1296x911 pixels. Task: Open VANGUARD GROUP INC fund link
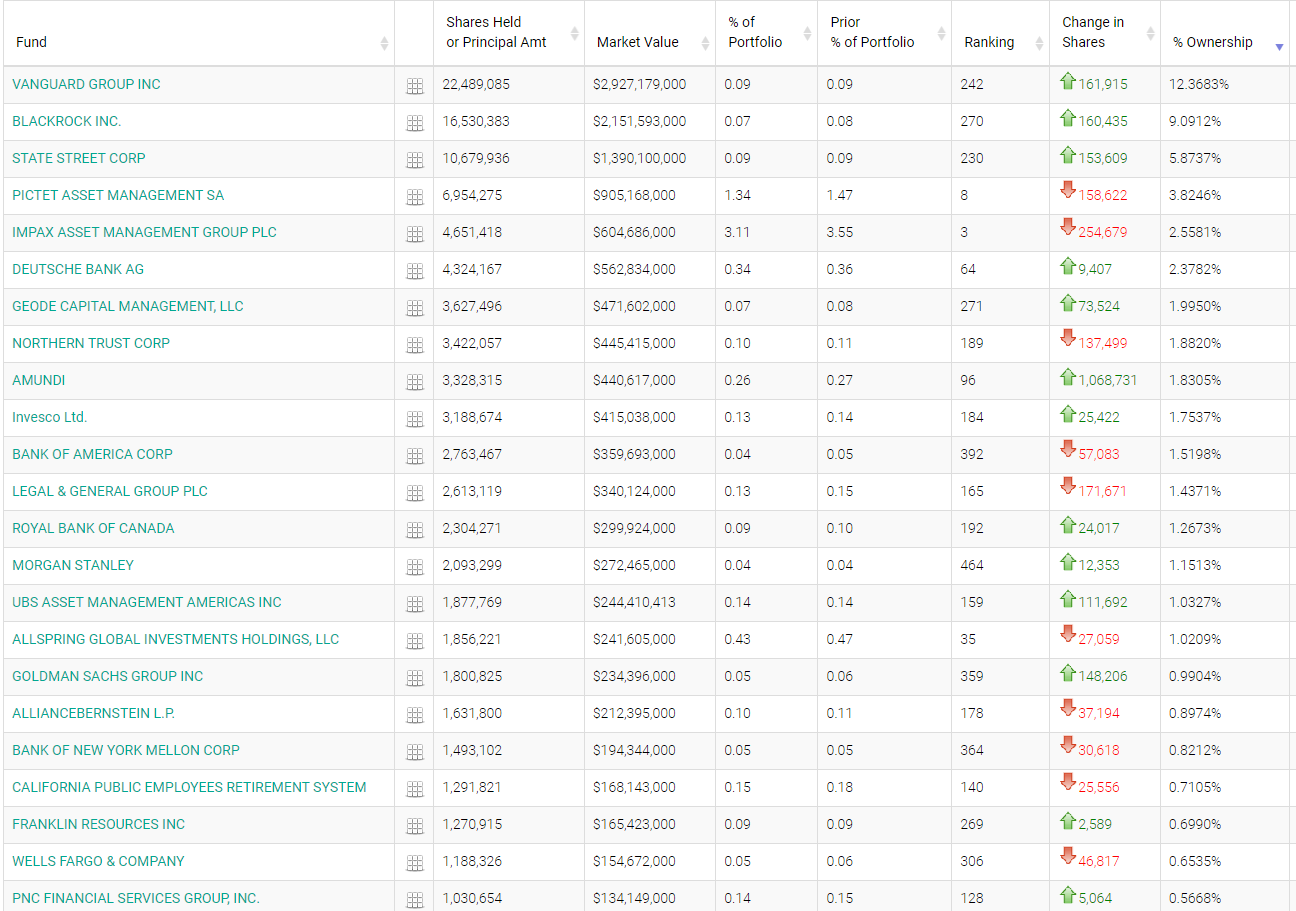[x=86, y=84]
